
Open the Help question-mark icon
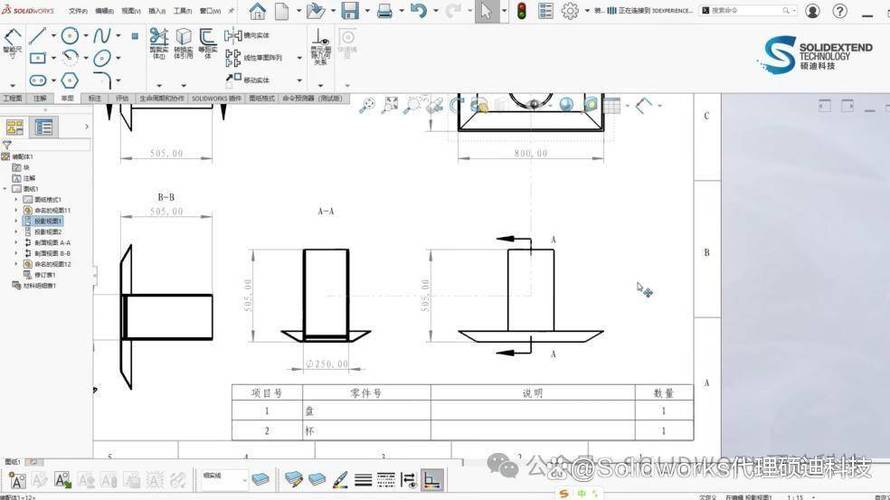pos(839,11)
